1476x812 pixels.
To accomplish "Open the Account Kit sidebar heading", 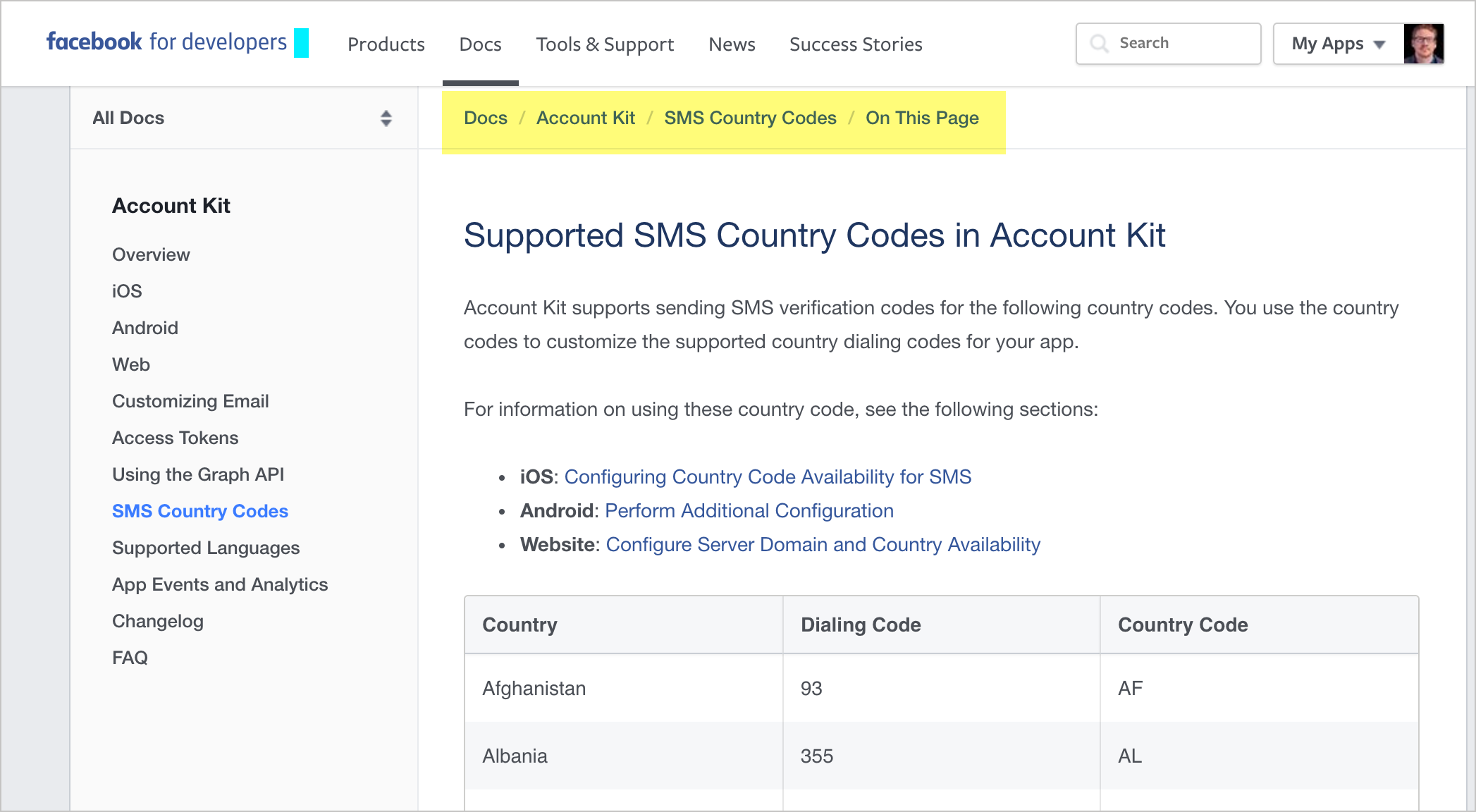I will click(171, 206).
